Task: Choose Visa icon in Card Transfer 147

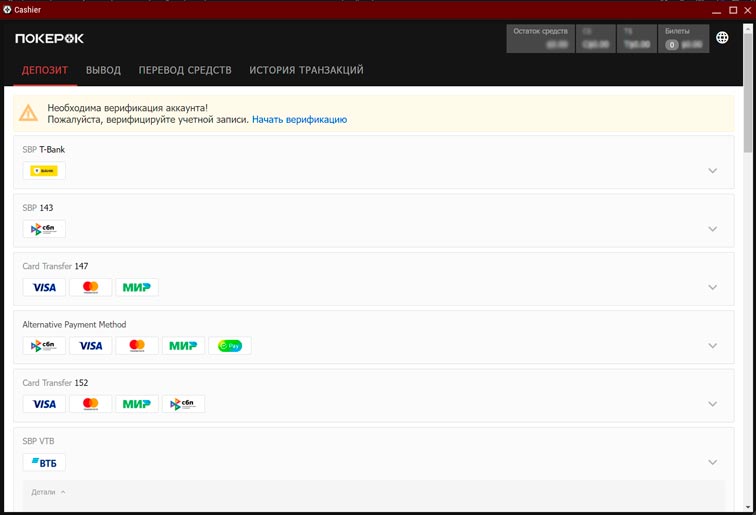Action: tap(44, 288)
